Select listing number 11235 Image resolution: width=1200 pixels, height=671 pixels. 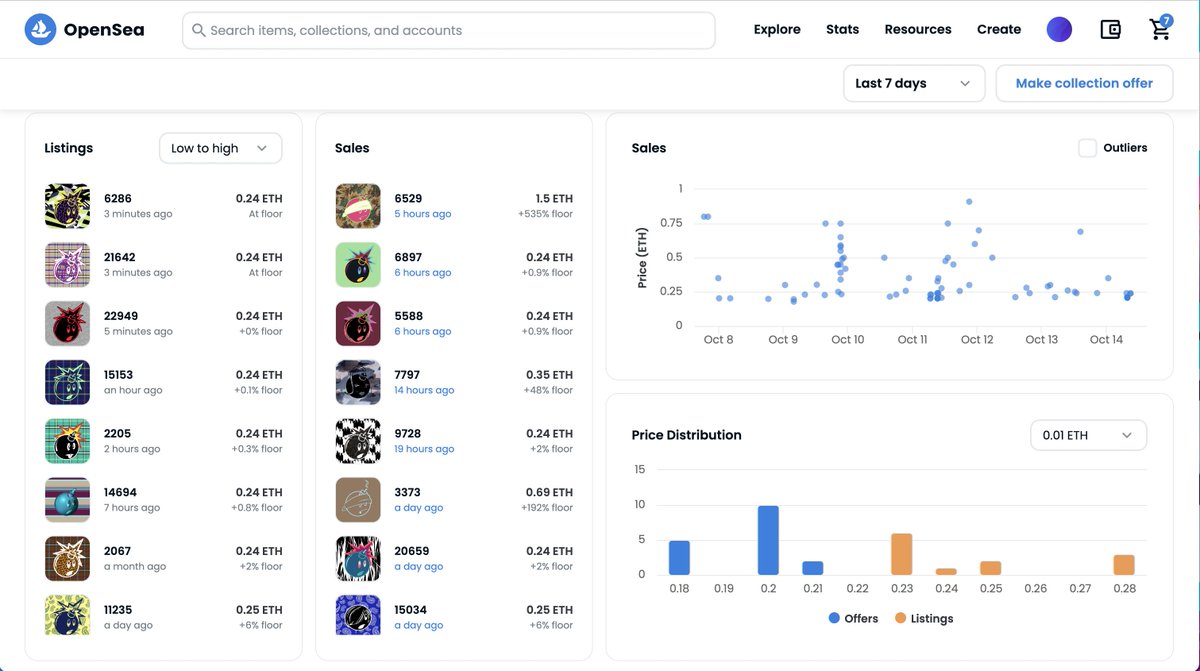pos(118,610)
